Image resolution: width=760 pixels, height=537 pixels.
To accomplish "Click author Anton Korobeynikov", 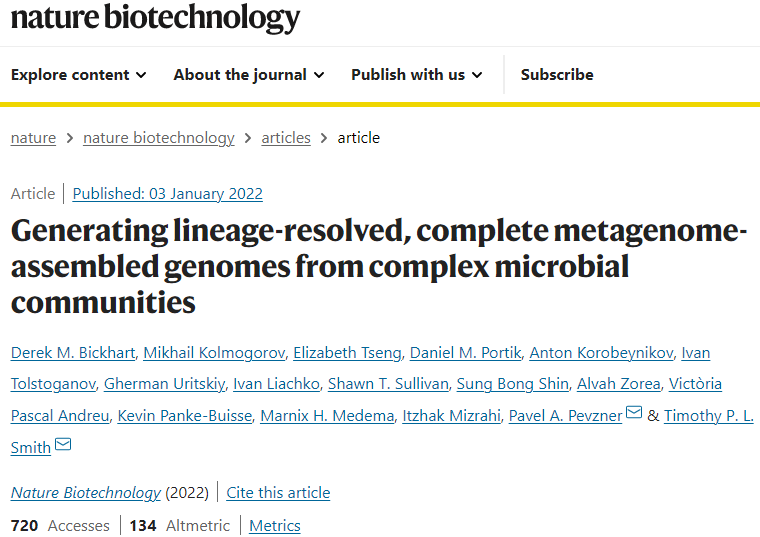I will tap(601, 353).
